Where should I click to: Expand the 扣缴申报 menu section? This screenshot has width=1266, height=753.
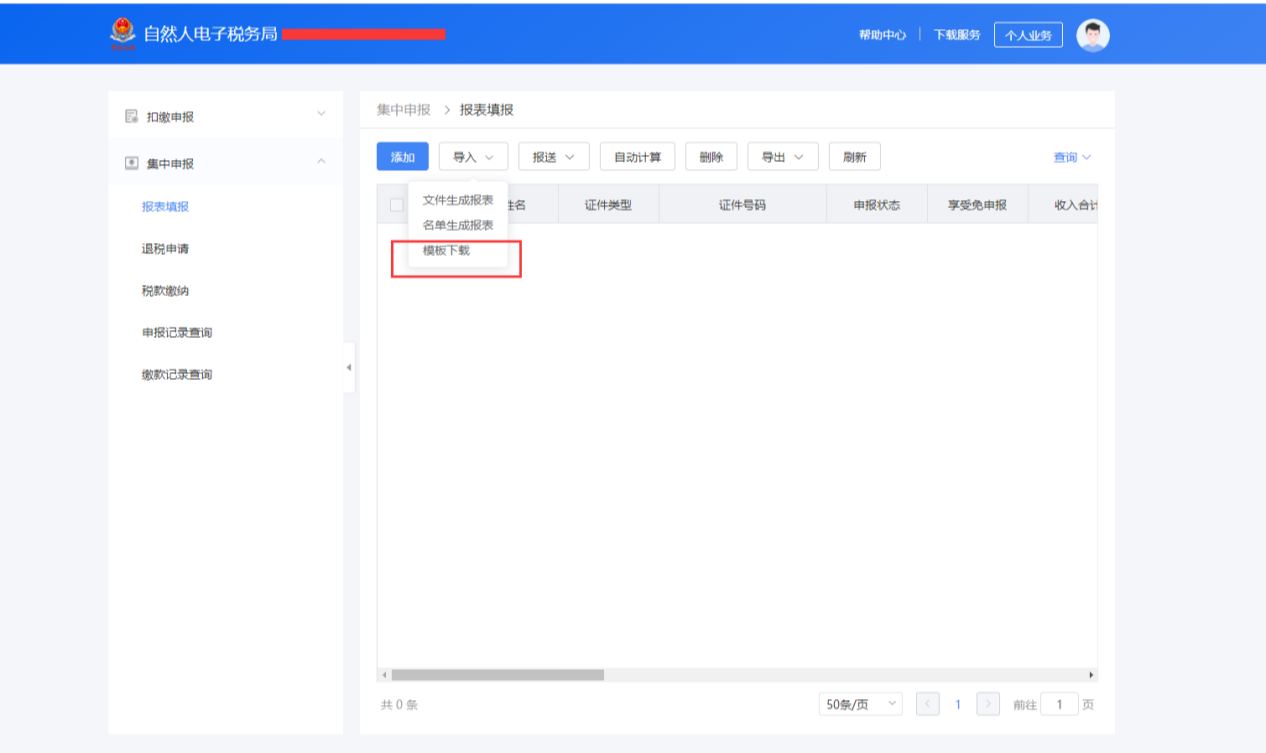coord(321,114)
